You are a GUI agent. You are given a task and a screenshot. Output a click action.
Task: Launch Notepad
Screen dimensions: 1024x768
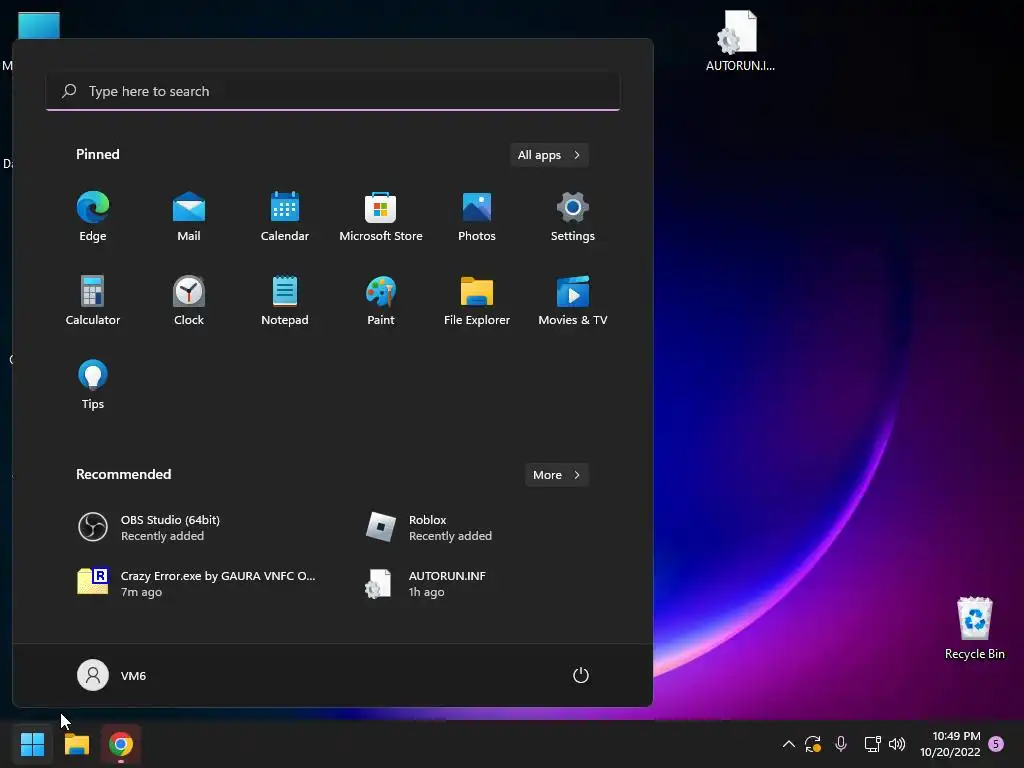pos(285,300)
